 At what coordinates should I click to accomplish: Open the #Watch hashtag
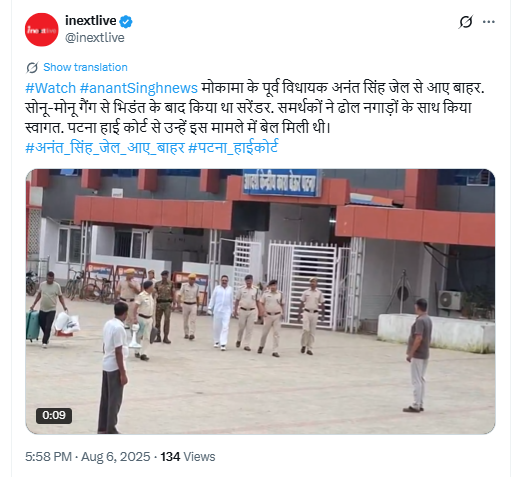click(x=51, y=88)
